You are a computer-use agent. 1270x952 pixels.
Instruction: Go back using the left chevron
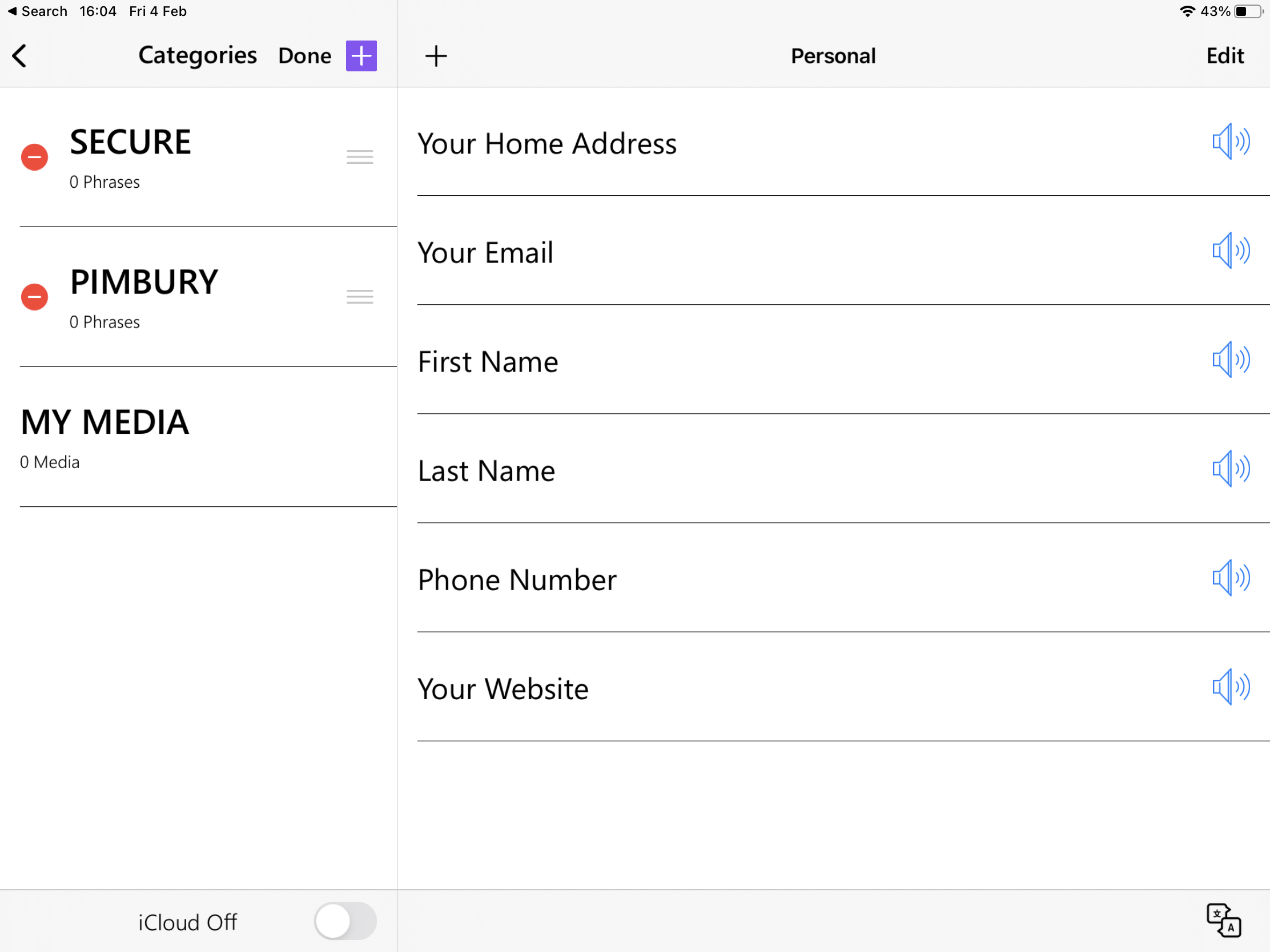(x=19, y=56)
